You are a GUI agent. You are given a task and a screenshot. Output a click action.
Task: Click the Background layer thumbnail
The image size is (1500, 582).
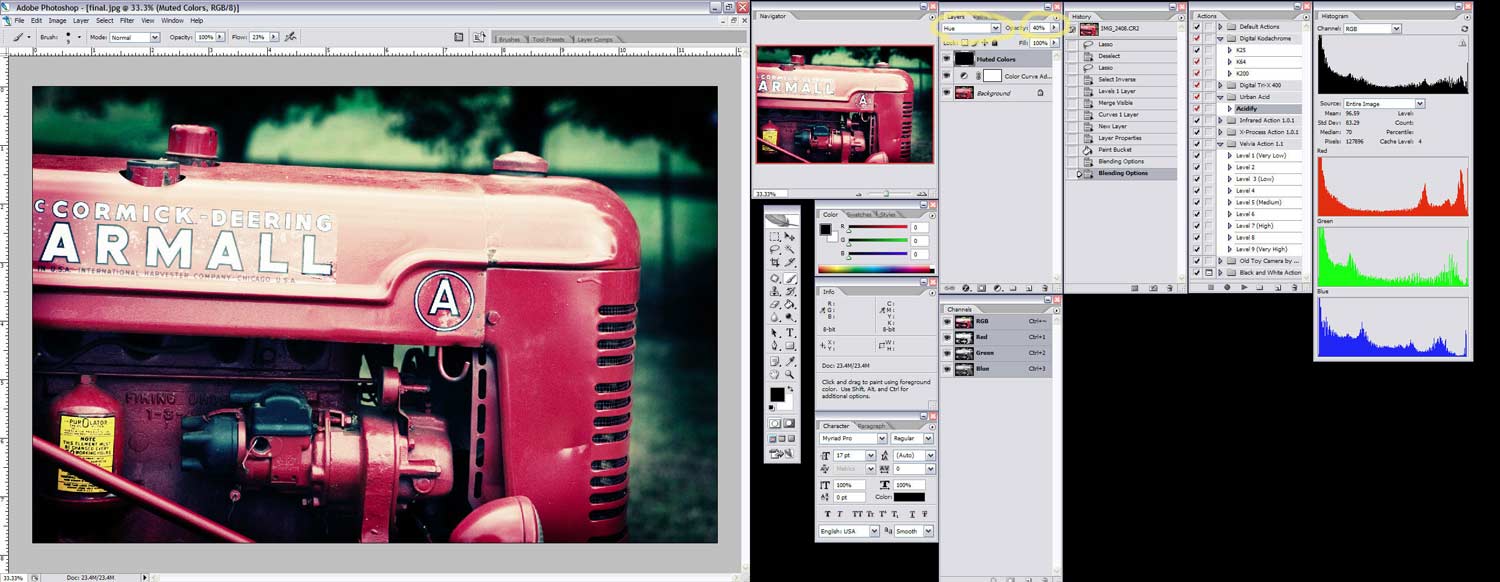964,93
